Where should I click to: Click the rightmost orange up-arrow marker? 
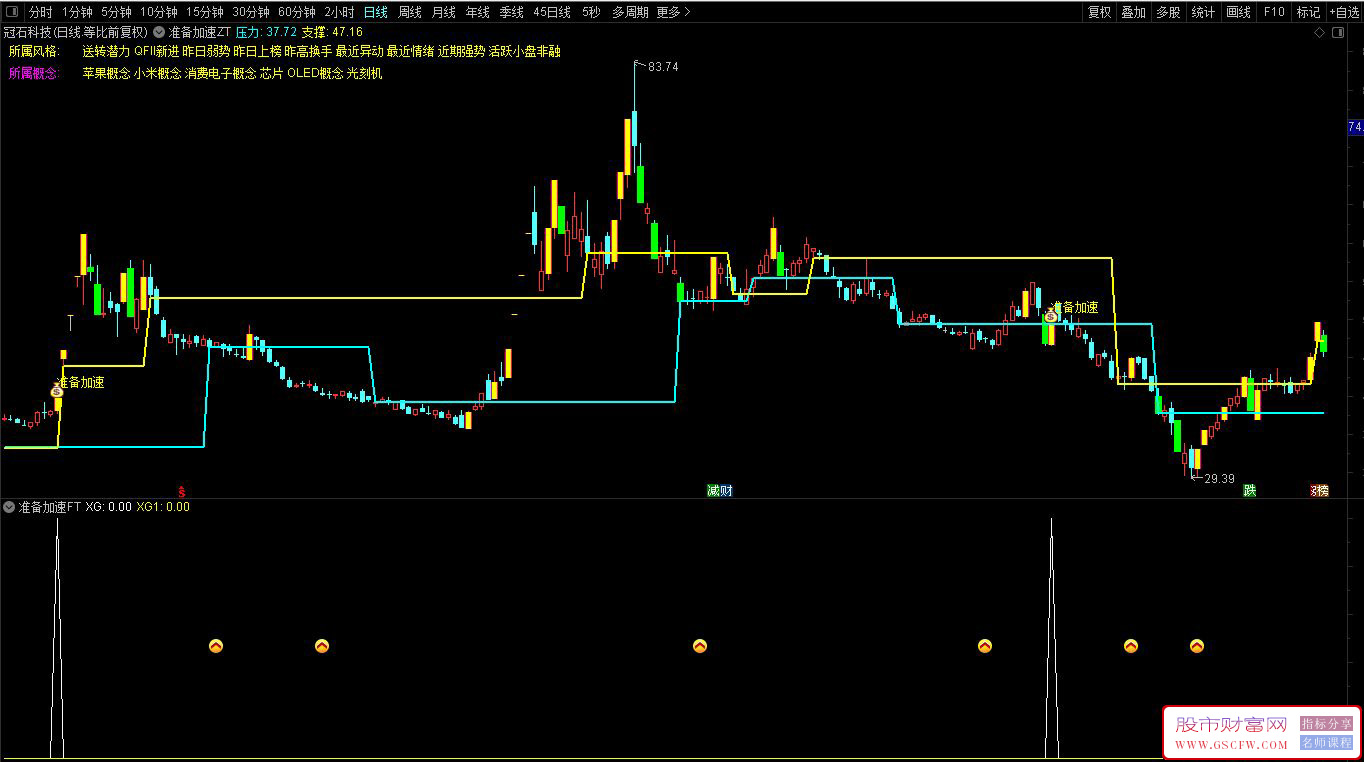tap(1197, 646)
